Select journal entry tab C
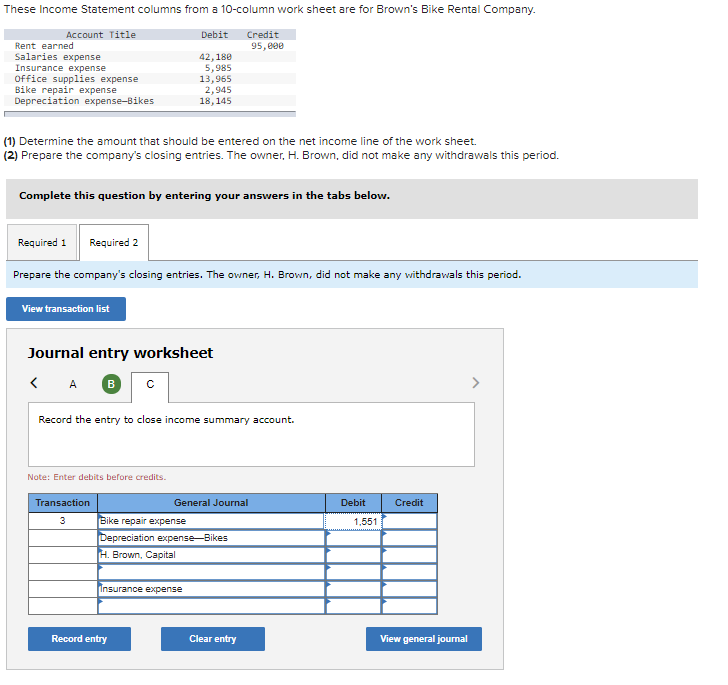728x685 pixels. point(150,385)
